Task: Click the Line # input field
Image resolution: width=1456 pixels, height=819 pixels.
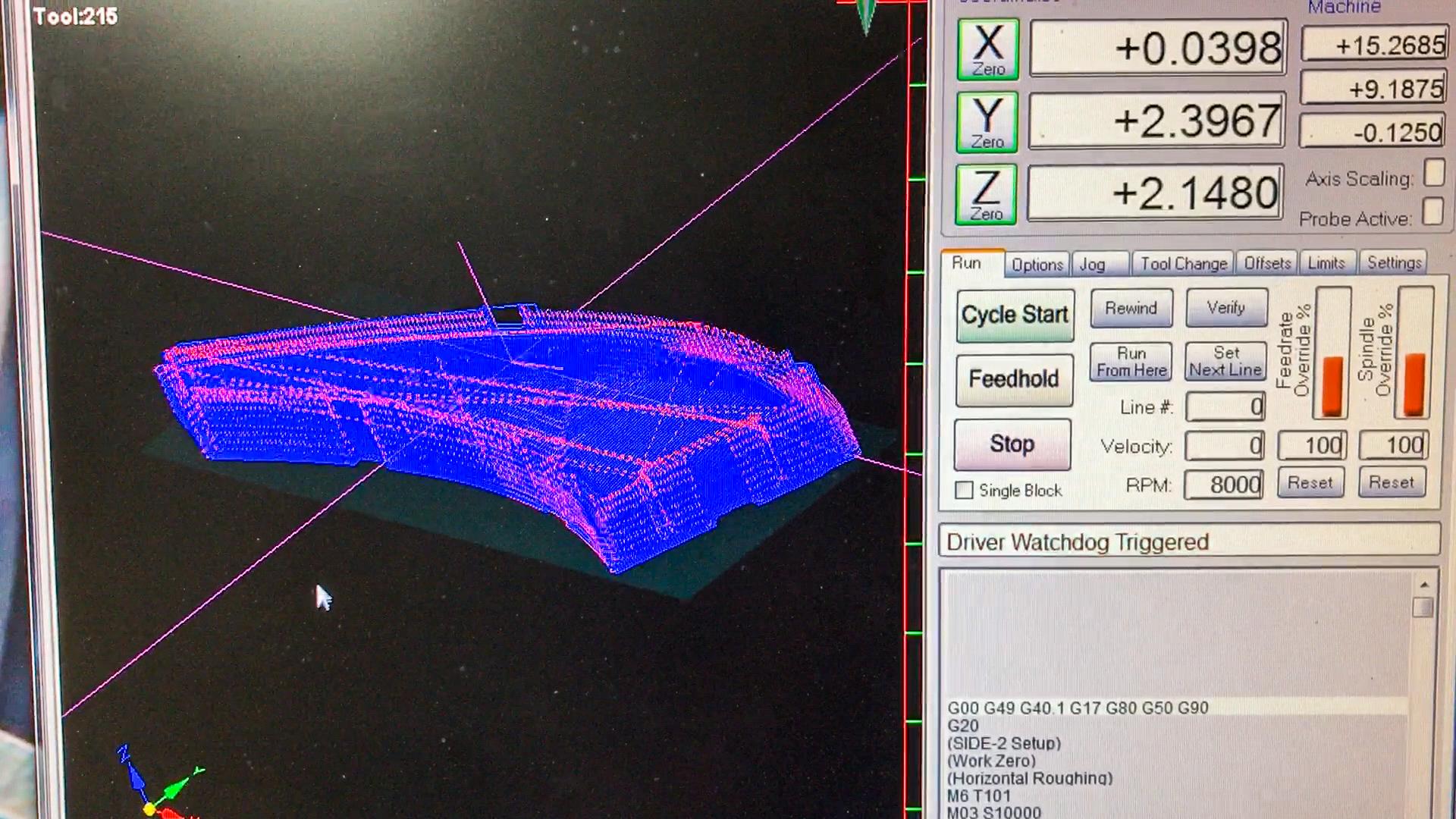Action: click(1225, 407)
